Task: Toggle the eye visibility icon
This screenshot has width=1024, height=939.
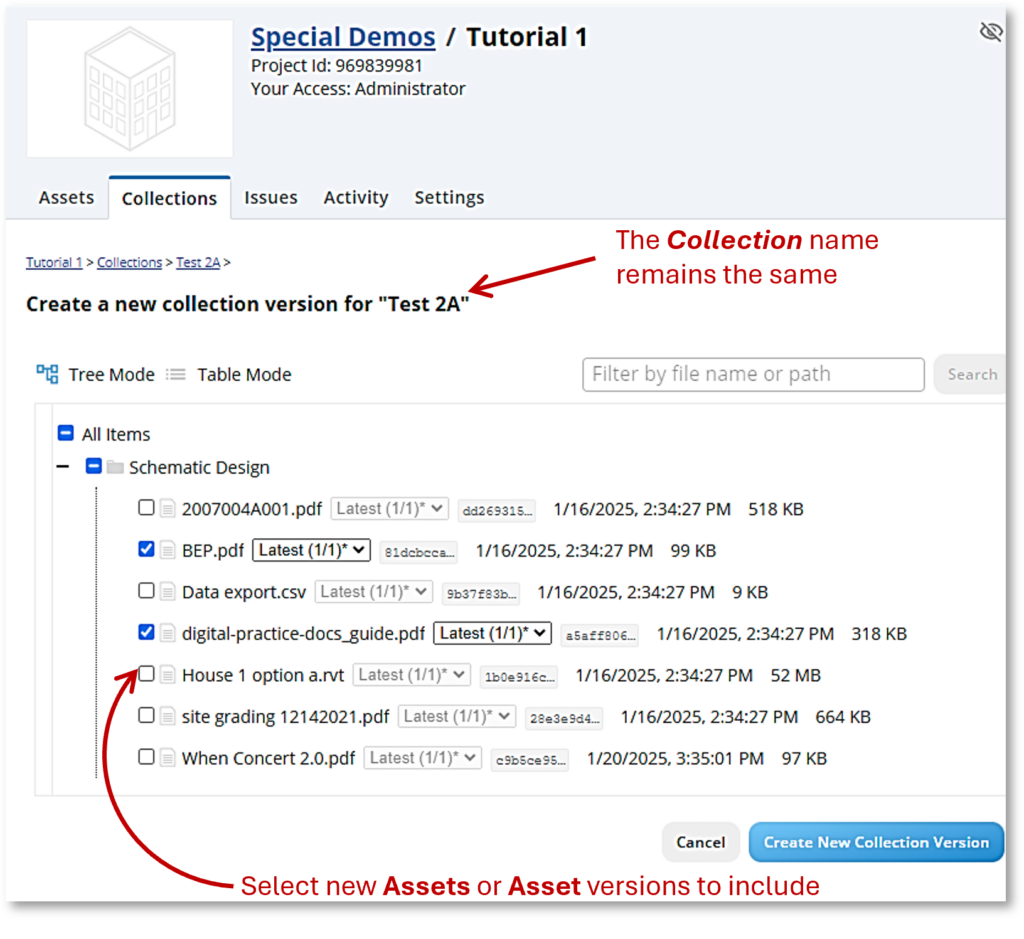Action: pyautogui.click(x=991, y=31)
